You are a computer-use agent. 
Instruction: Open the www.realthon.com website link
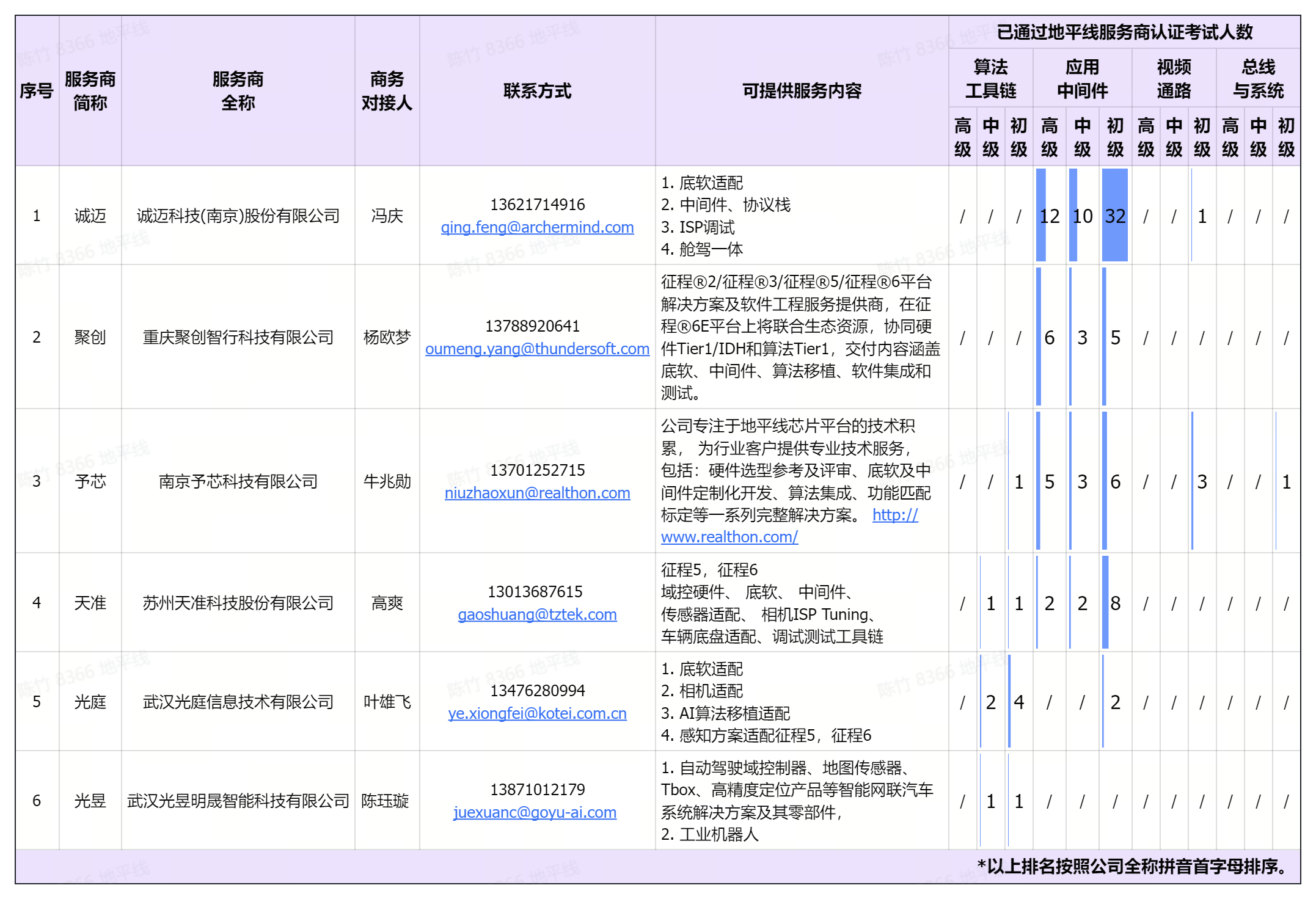pos(729,537)
